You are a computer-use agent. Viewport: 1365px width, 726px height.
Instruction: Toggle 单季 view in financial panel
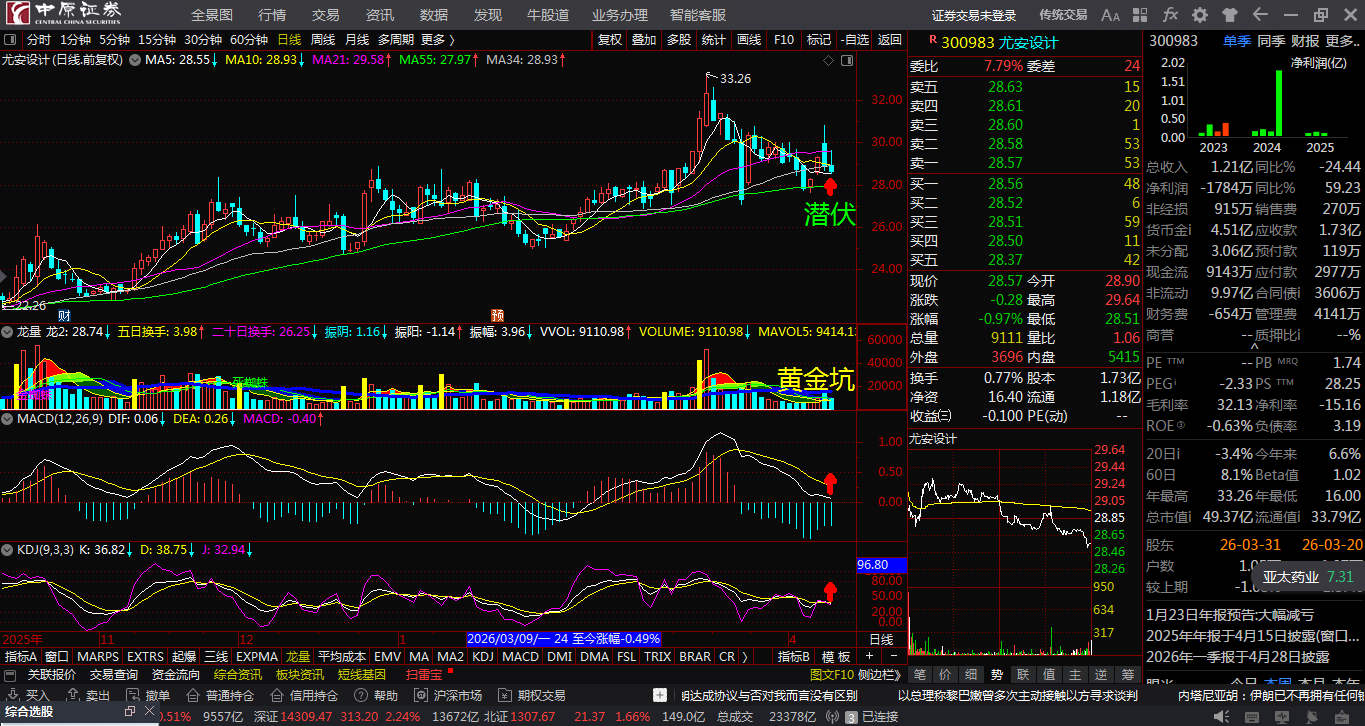(x=1236, y=41)
